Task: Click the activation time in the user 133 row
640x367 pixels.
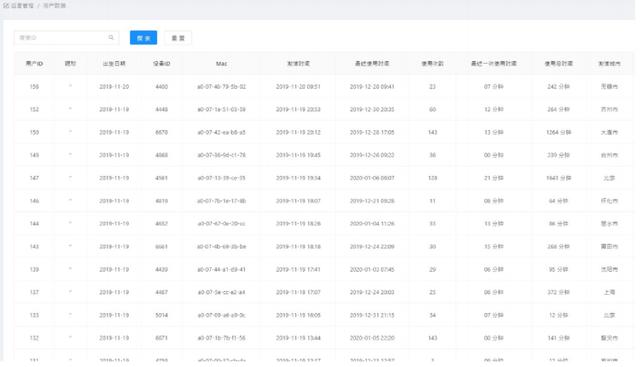Action: (298, 315)
